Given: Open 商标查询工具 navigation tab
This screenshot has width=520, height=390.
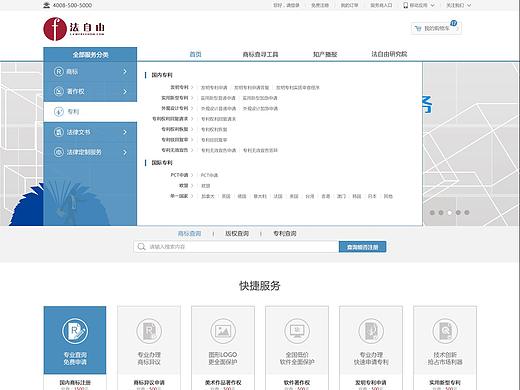Looking at the screenshot, I should click(x=260, y=54).
